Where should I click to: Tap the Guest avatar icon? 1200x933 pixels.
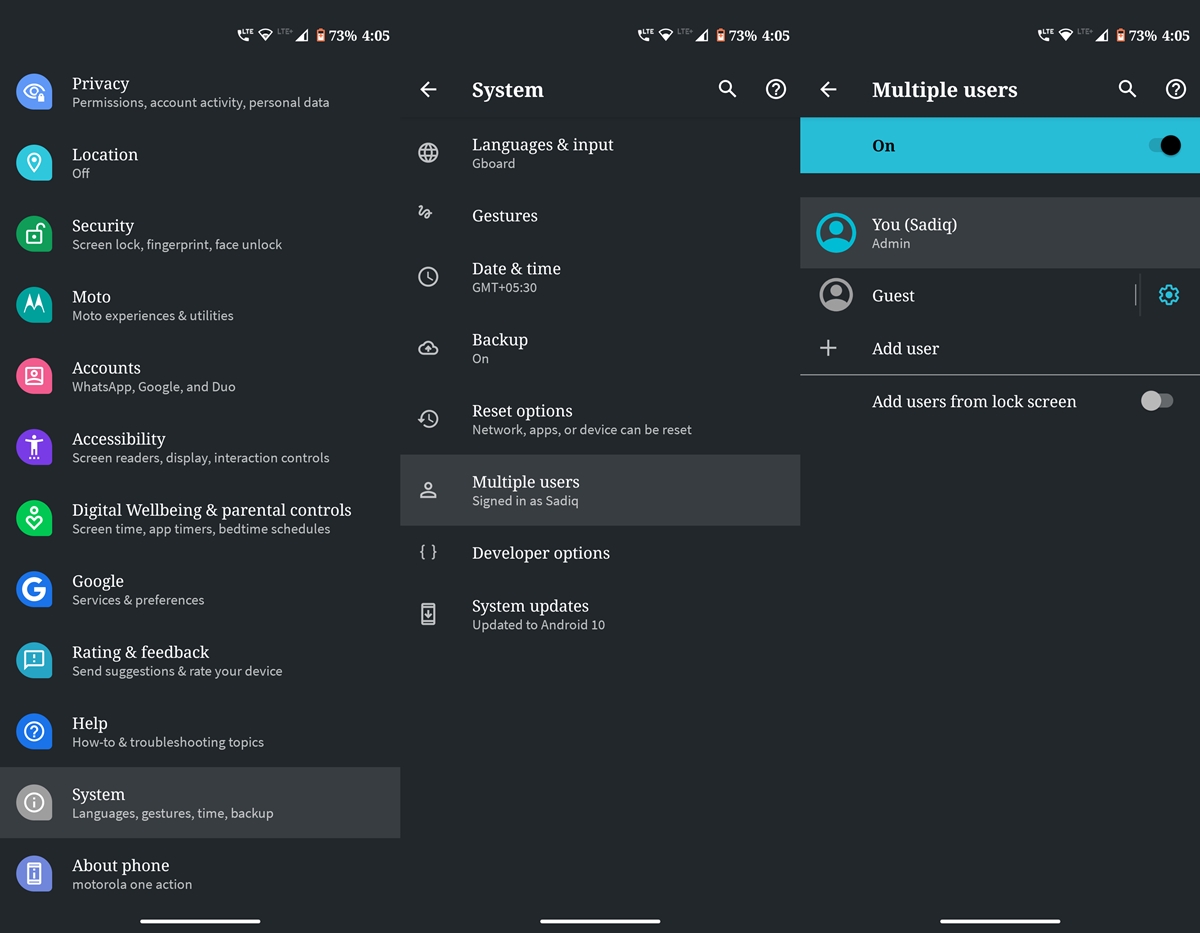click(836, 295)
